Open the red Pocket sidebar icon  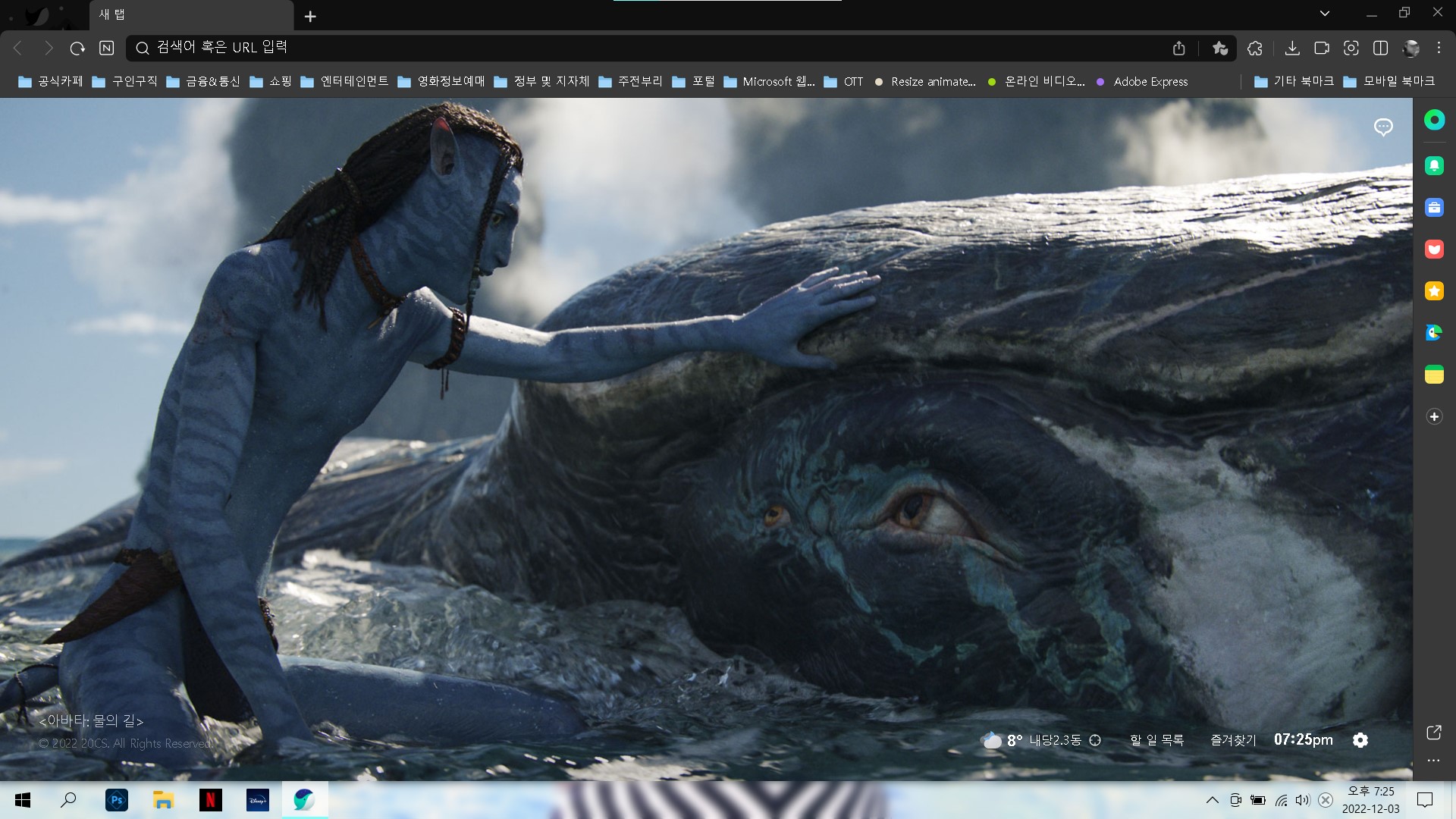click(1434, 249)
